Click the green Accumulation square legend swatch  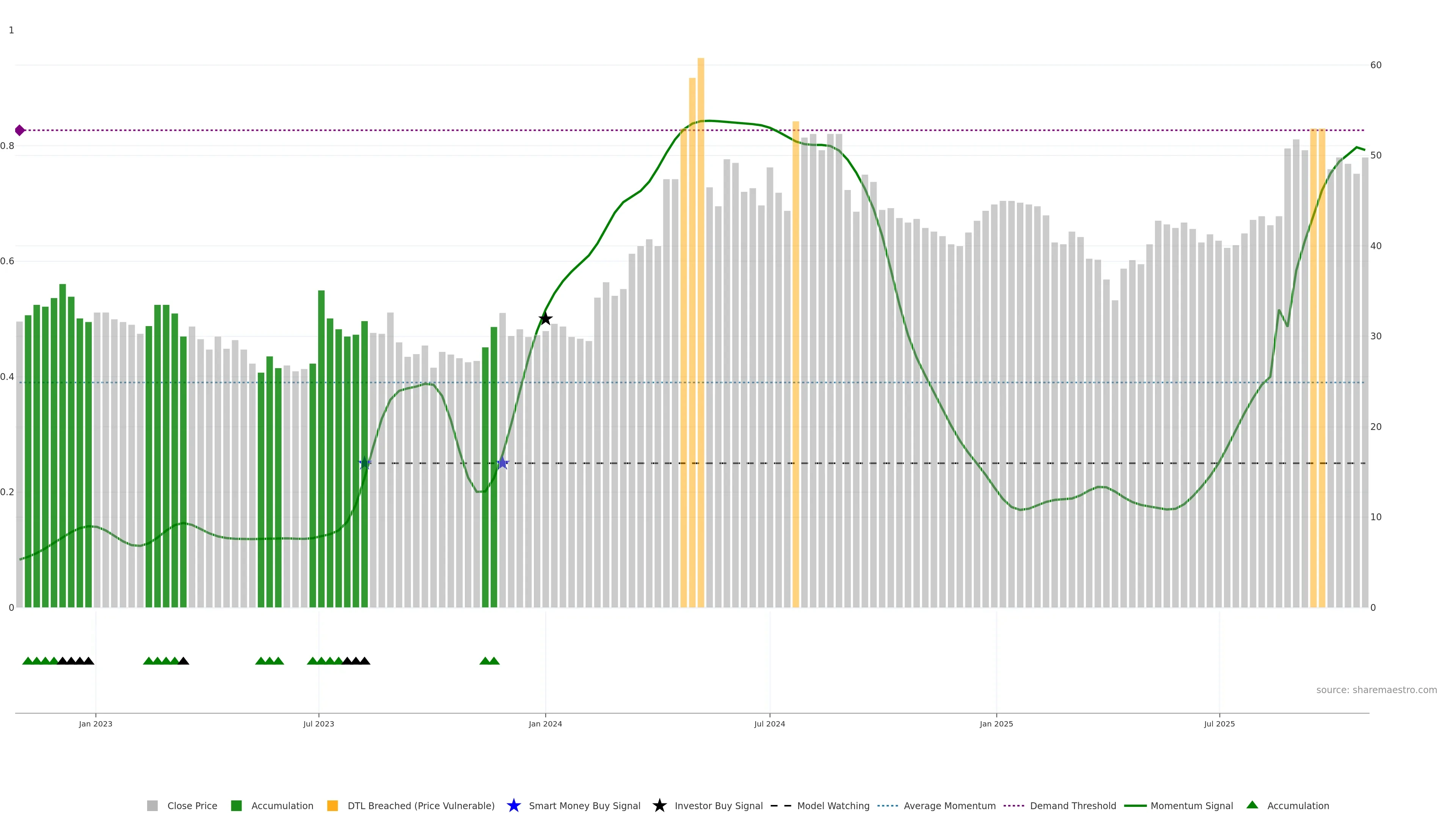[x=236, y=805]
